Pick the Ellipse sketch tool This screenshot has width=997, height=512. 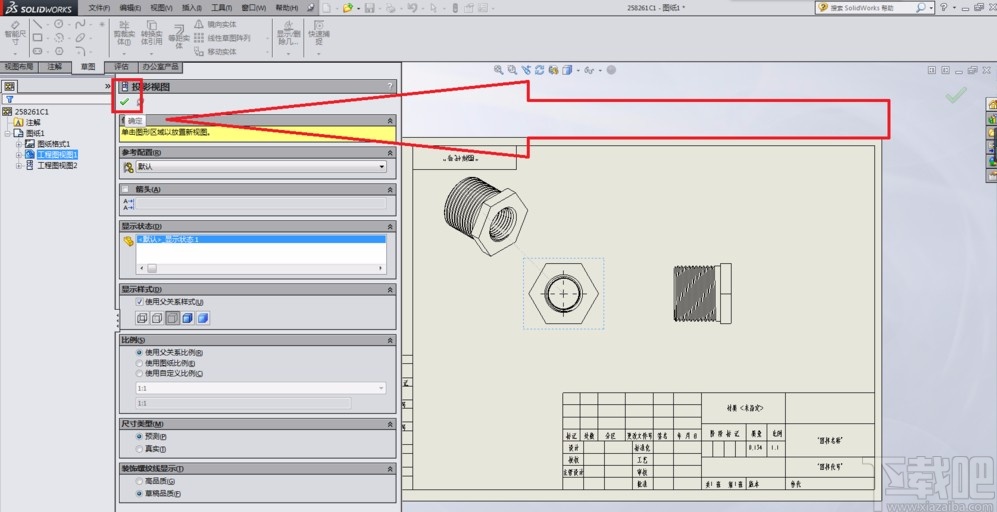tap(80, 38)
